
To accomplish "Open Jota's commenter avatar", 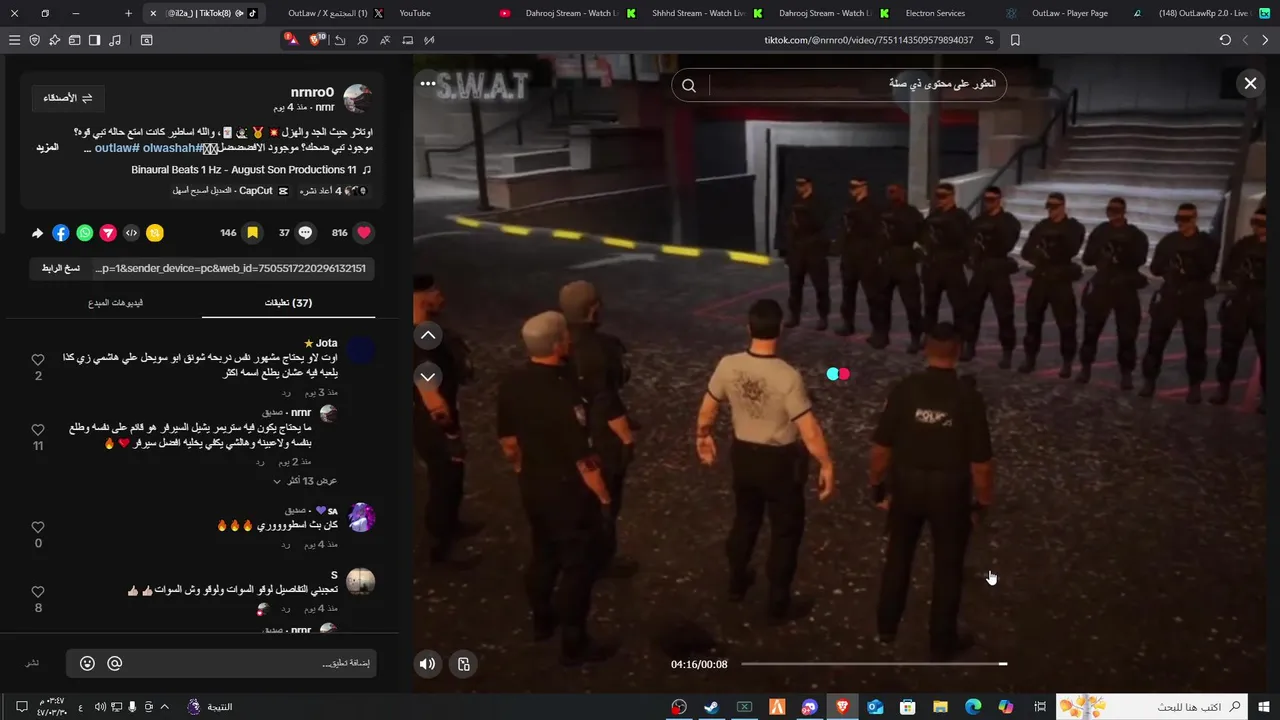I will 361,350.
